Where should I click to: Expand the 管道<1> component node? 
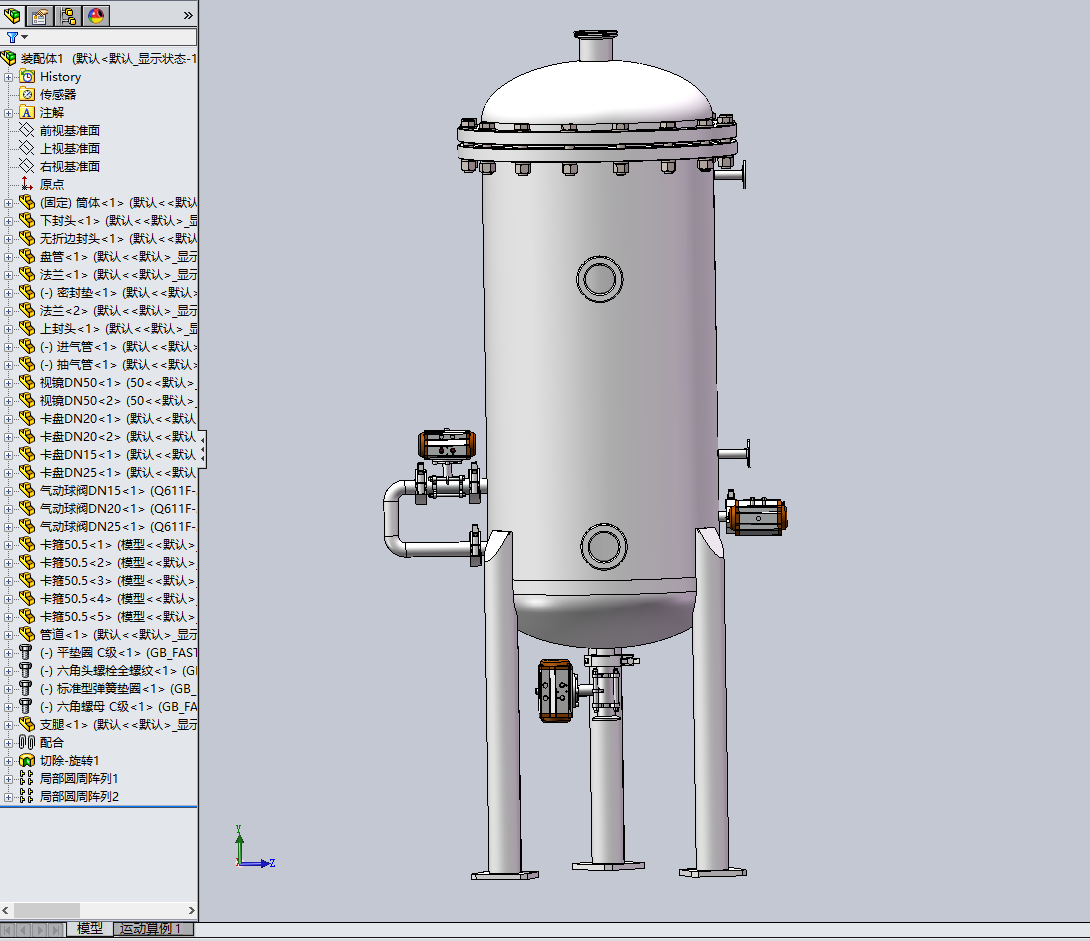8,635
